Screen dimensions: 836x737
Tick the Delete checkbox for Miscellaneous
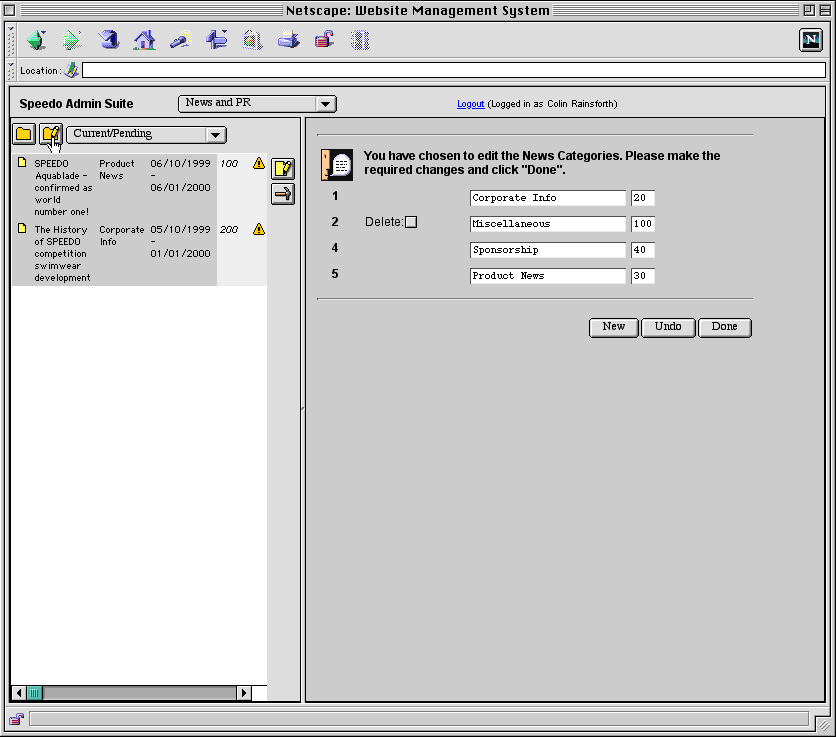(410, 222)
